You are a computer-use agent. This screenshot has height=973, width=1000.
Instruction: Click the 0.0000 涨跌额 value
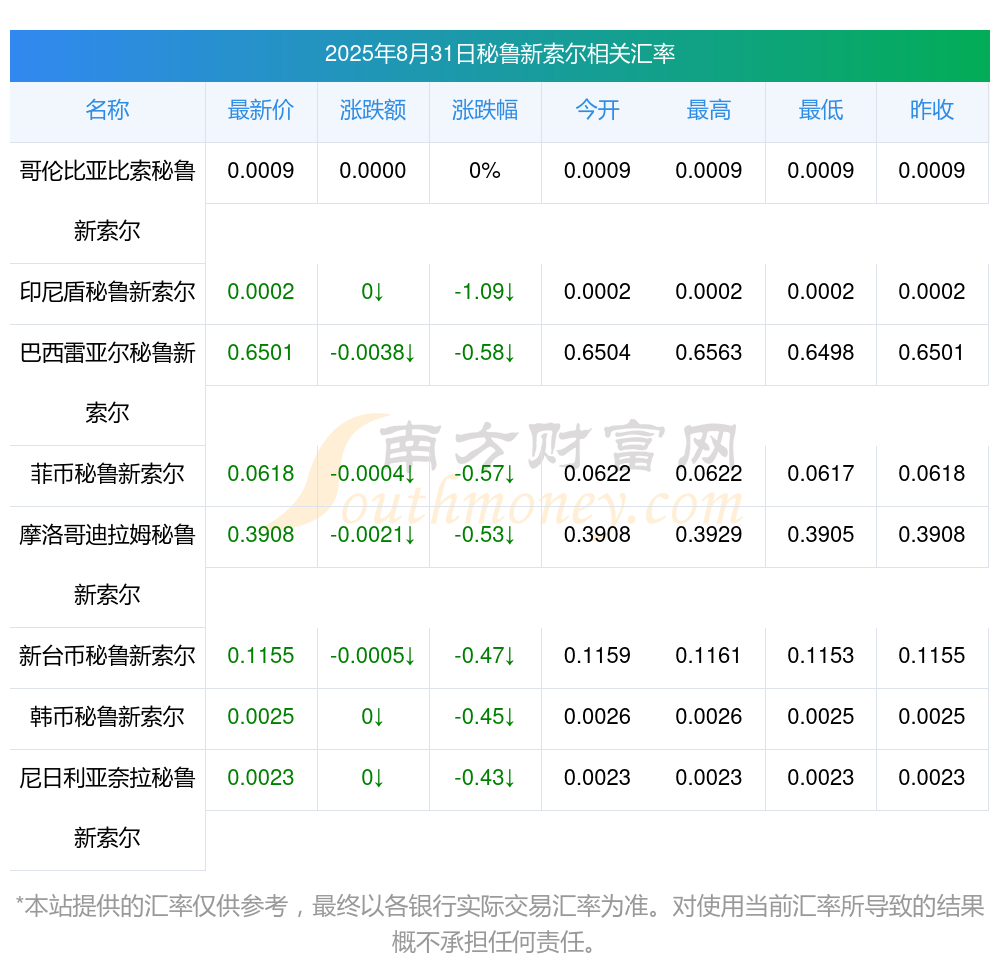[372, 170]
